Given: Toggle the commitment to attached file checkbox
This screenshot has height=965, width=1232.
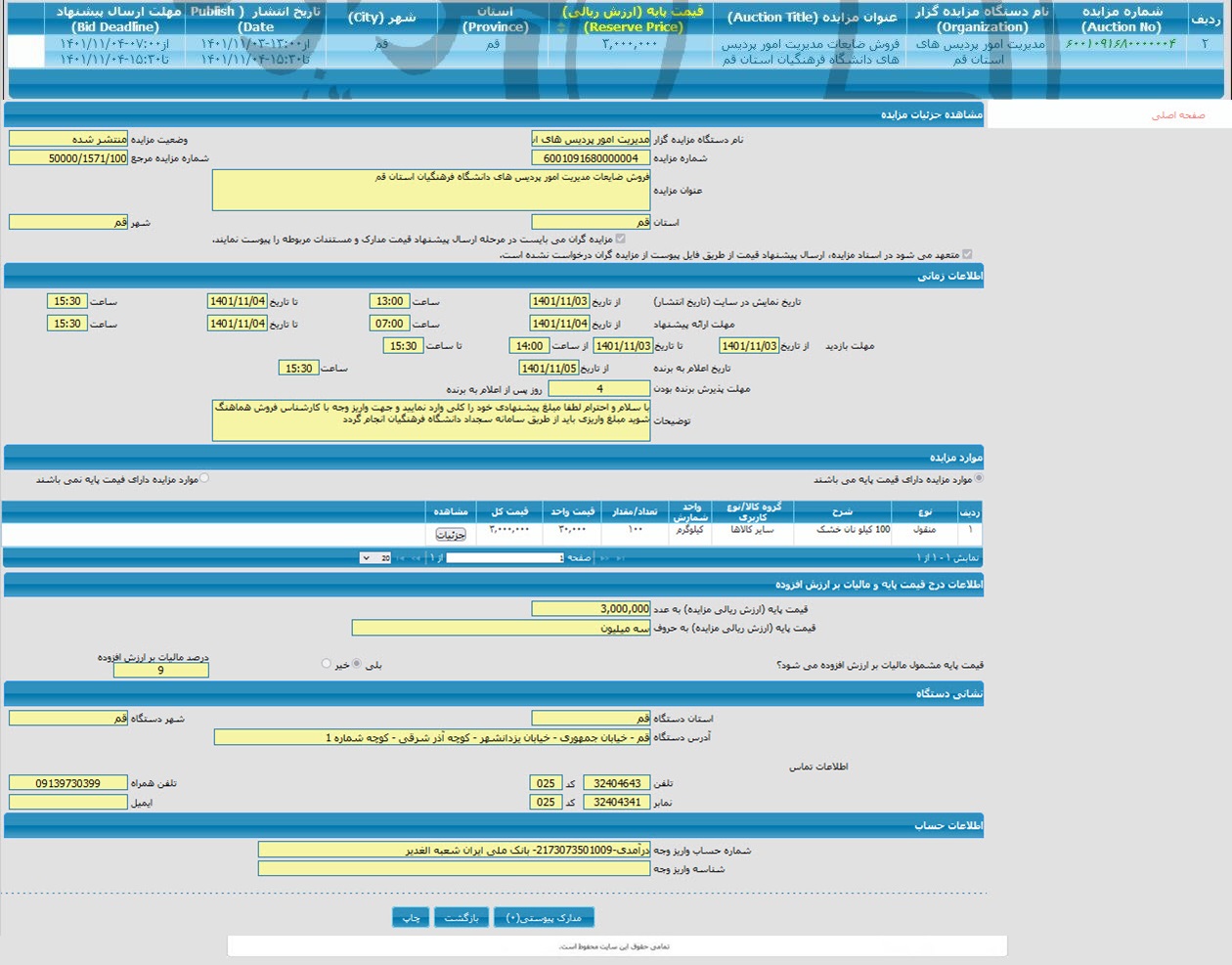Looking at the screenshot, I should click(x=967, y=254).
